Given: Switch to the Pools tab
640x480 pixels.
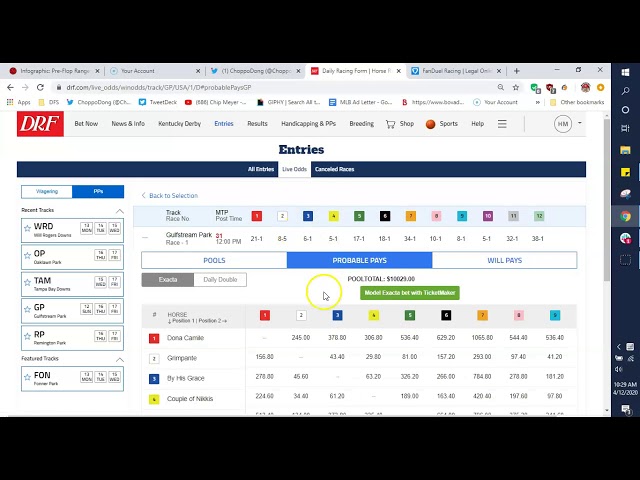Looking at the screenshot, I should point(214,260).
